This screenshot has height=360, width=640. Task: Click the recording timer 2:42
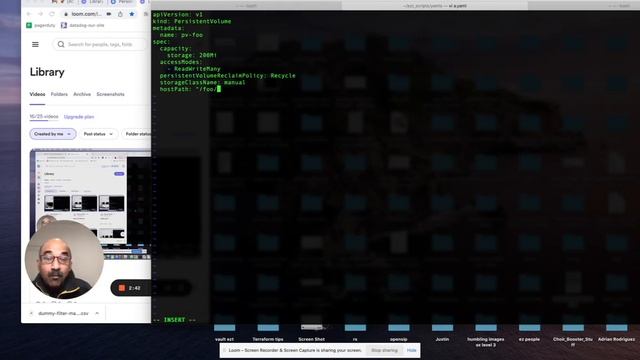click(134, 288)
